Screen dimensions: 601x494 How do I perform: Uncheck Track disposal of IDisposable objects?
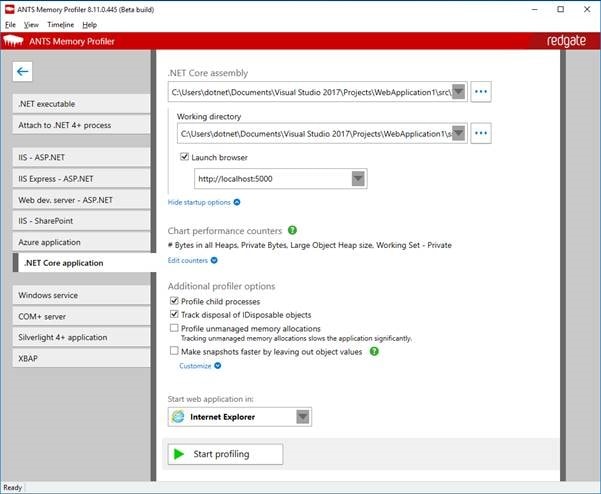click(x=174, y=314)
